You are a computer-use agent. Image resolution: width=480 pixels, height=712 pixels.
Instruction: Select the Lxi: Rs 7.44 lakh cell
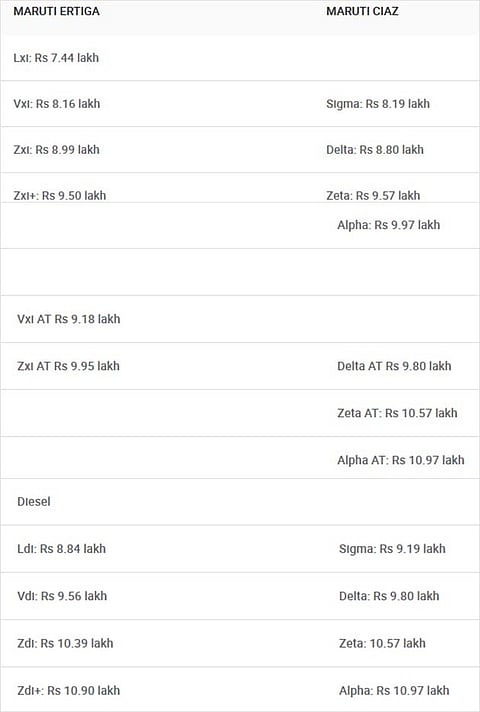tap(56, 58)
